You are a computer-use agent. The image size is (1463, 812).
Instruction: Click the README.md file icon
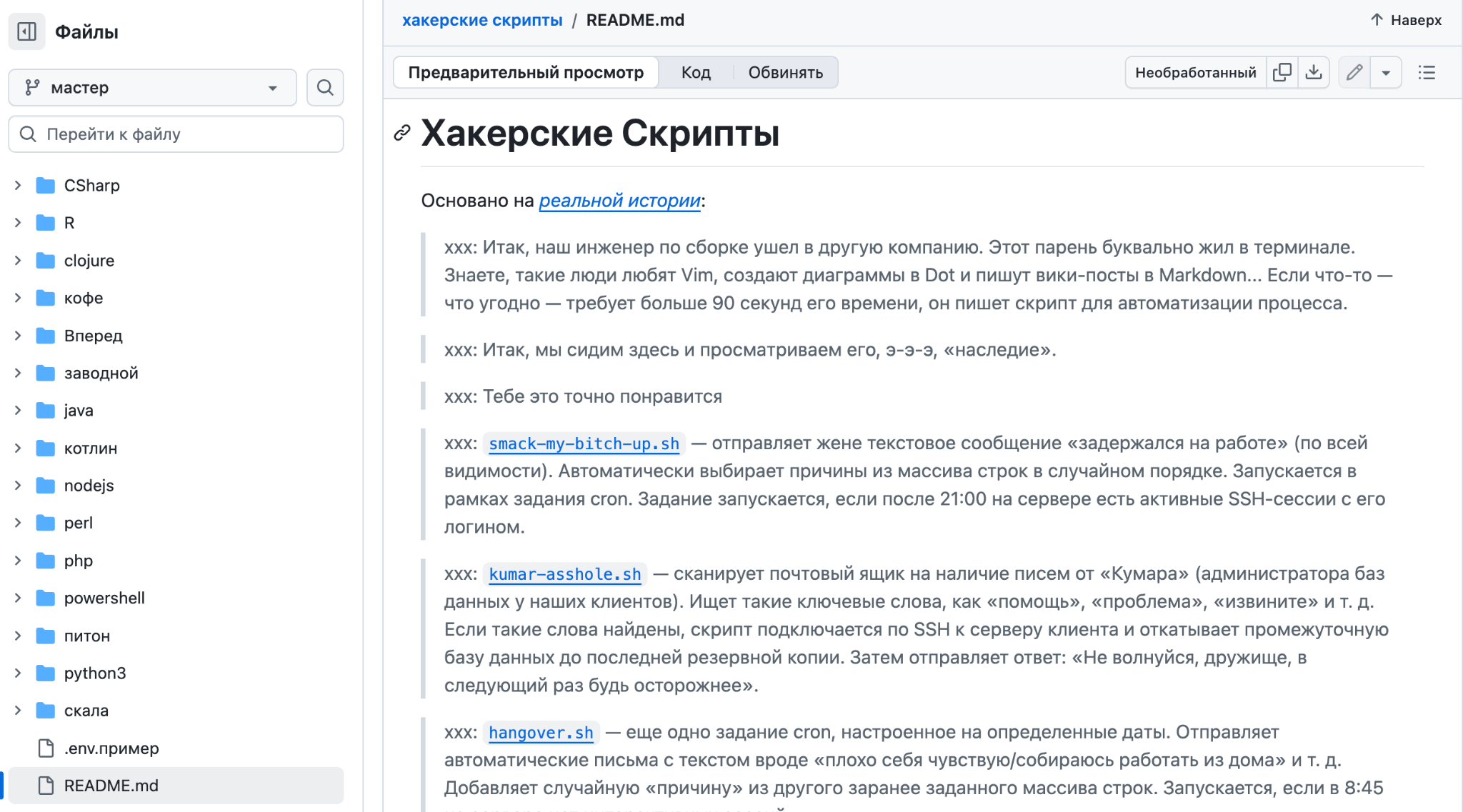click(44, 786)
